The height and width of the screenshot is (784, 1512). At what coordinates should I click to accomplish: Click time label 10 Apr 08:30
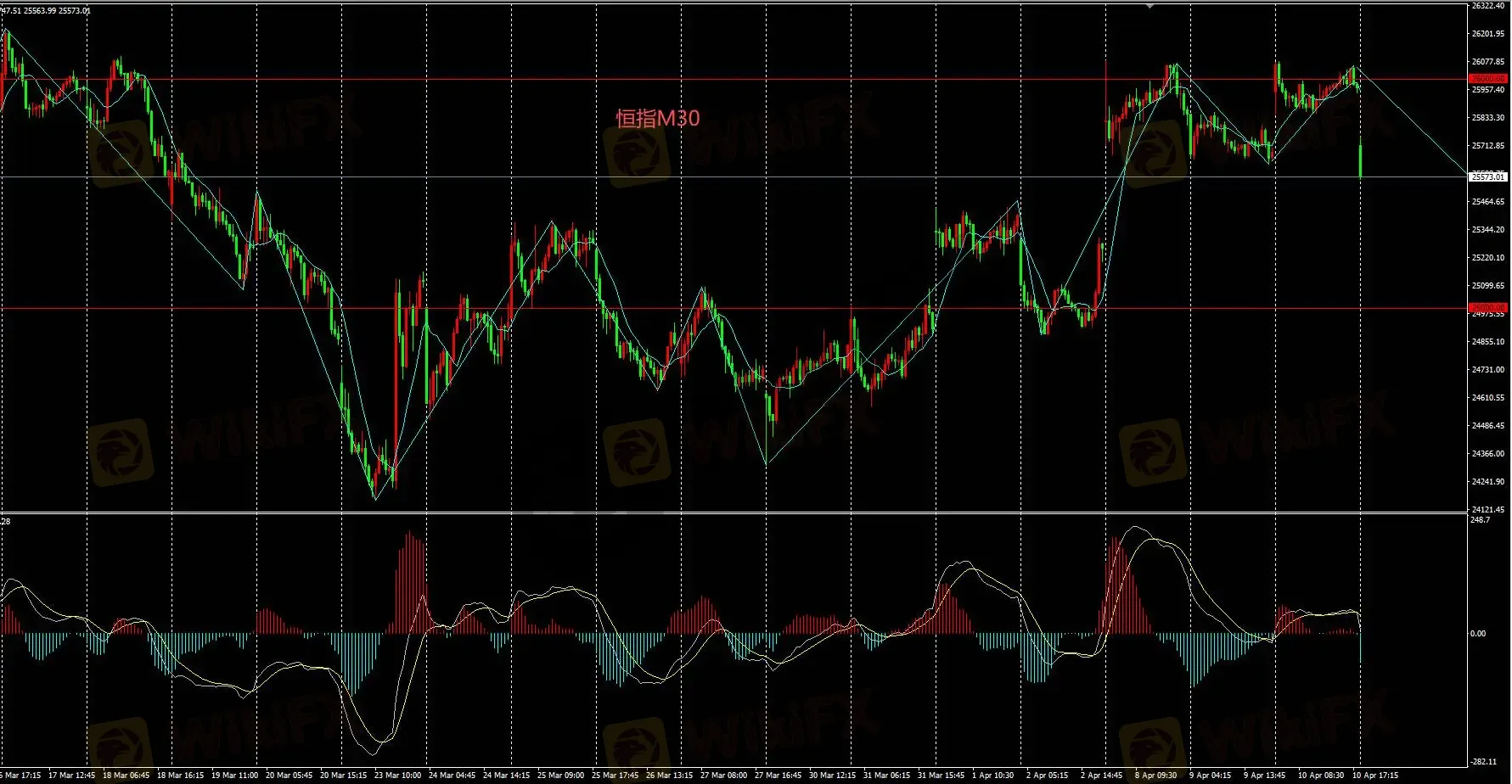pyautogui.click(x=1321, y=776)
